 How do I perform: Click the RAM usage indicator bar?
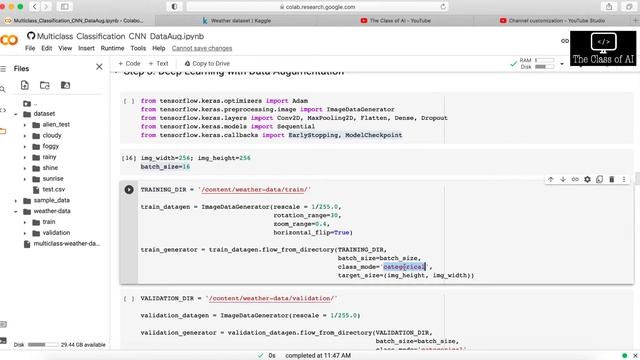pos(544,60)
